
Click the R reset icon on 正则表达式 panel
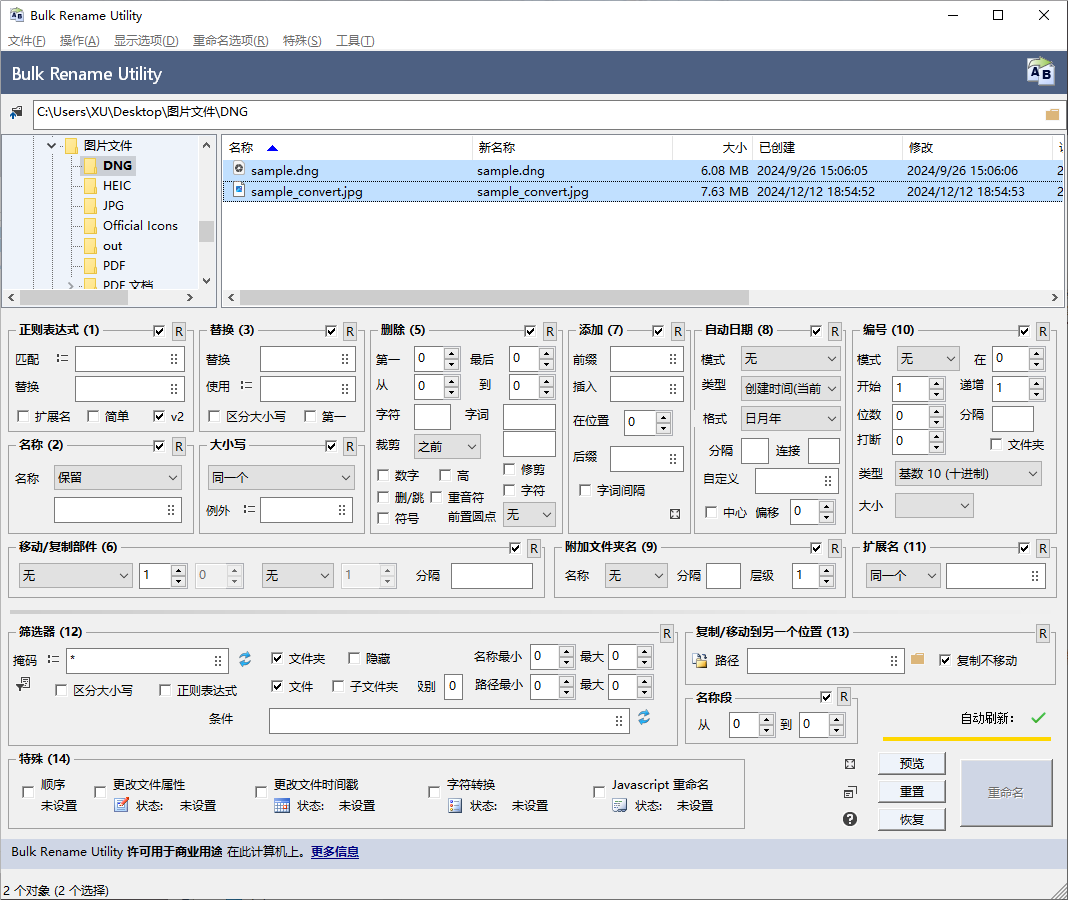click(178, 330)
